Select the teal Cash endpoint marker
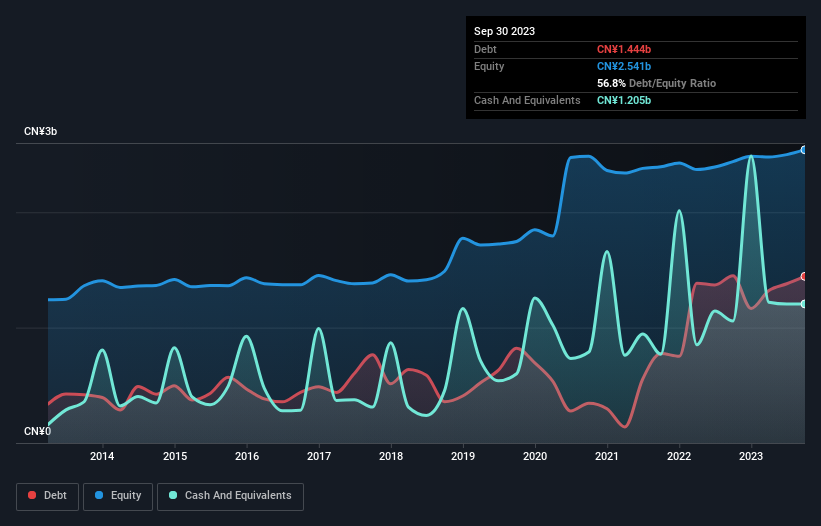Screen dimensions: 821x526 (804, 304)
